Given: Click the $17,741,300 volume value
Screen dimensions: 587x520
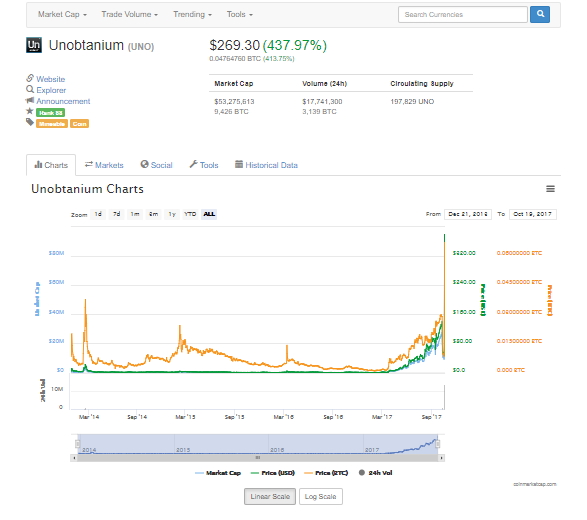Looking at the screenshot, I should pos(322,101).
